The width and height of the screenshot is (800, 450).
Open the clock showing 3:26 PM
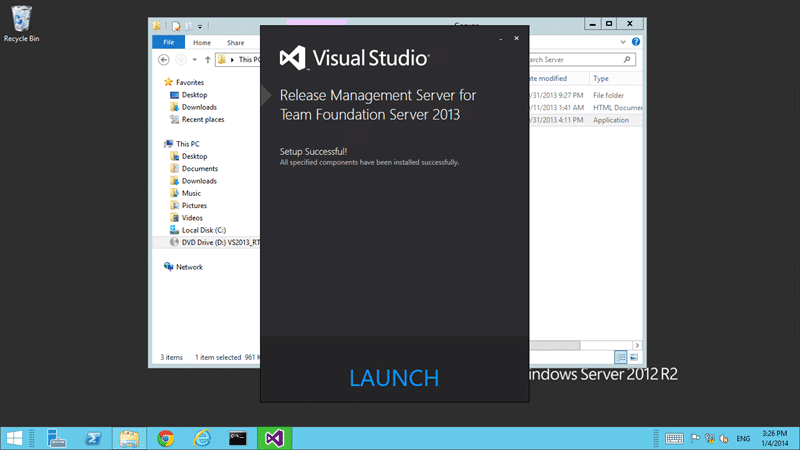click(x=775, y=438)
